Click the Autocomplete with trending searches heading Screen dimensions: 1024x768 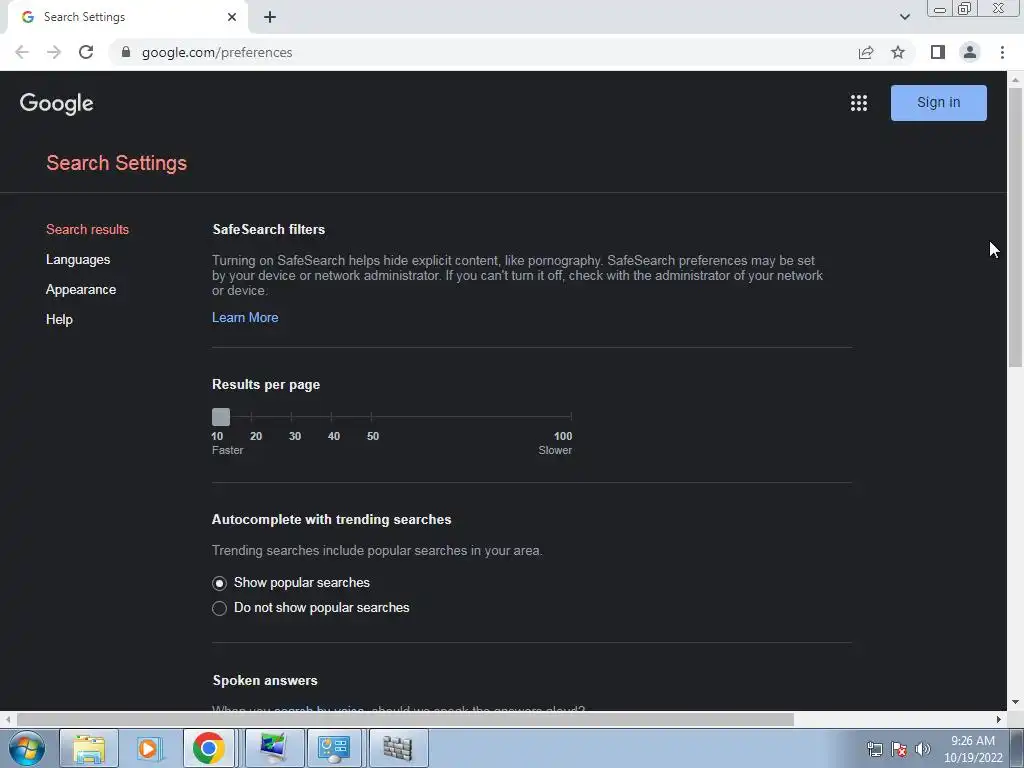click(331, 520)
